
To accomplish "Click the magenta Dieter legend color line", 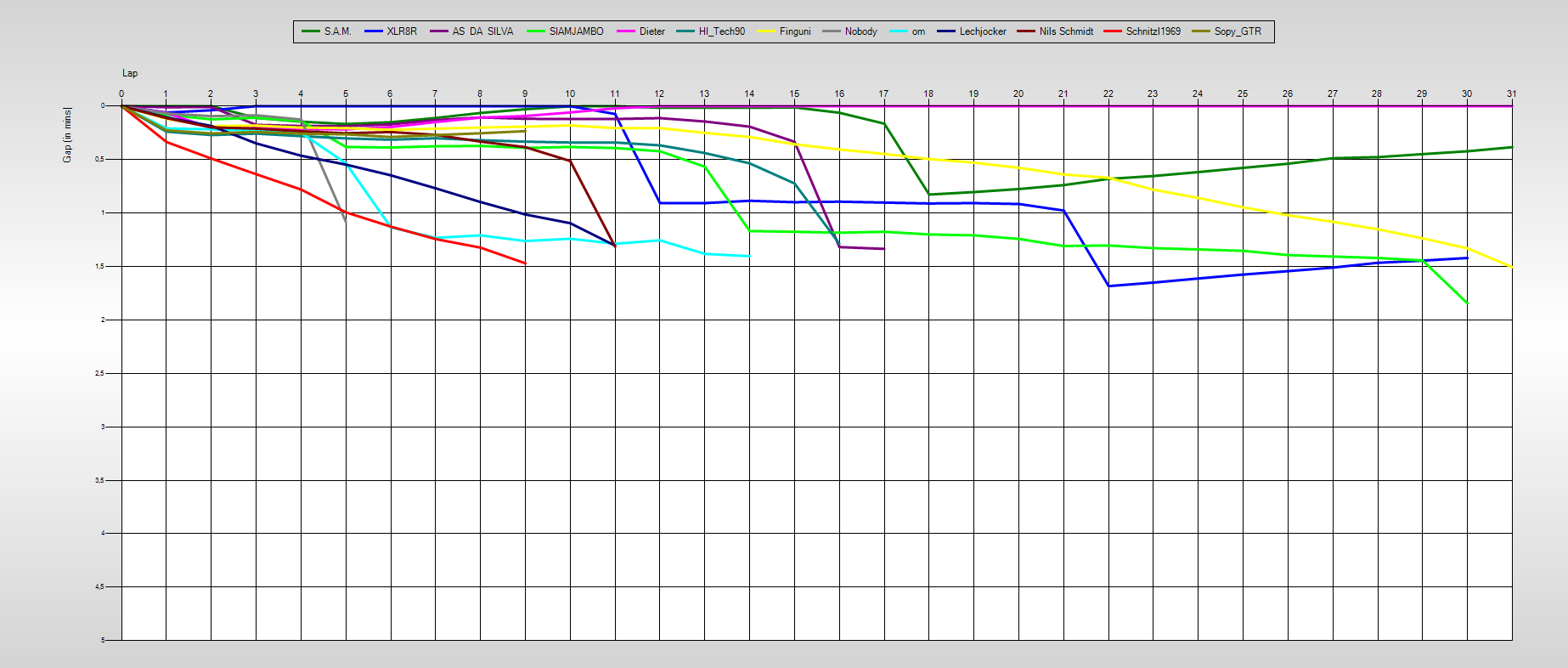I will pyautogui.click(x=626, y=31).
